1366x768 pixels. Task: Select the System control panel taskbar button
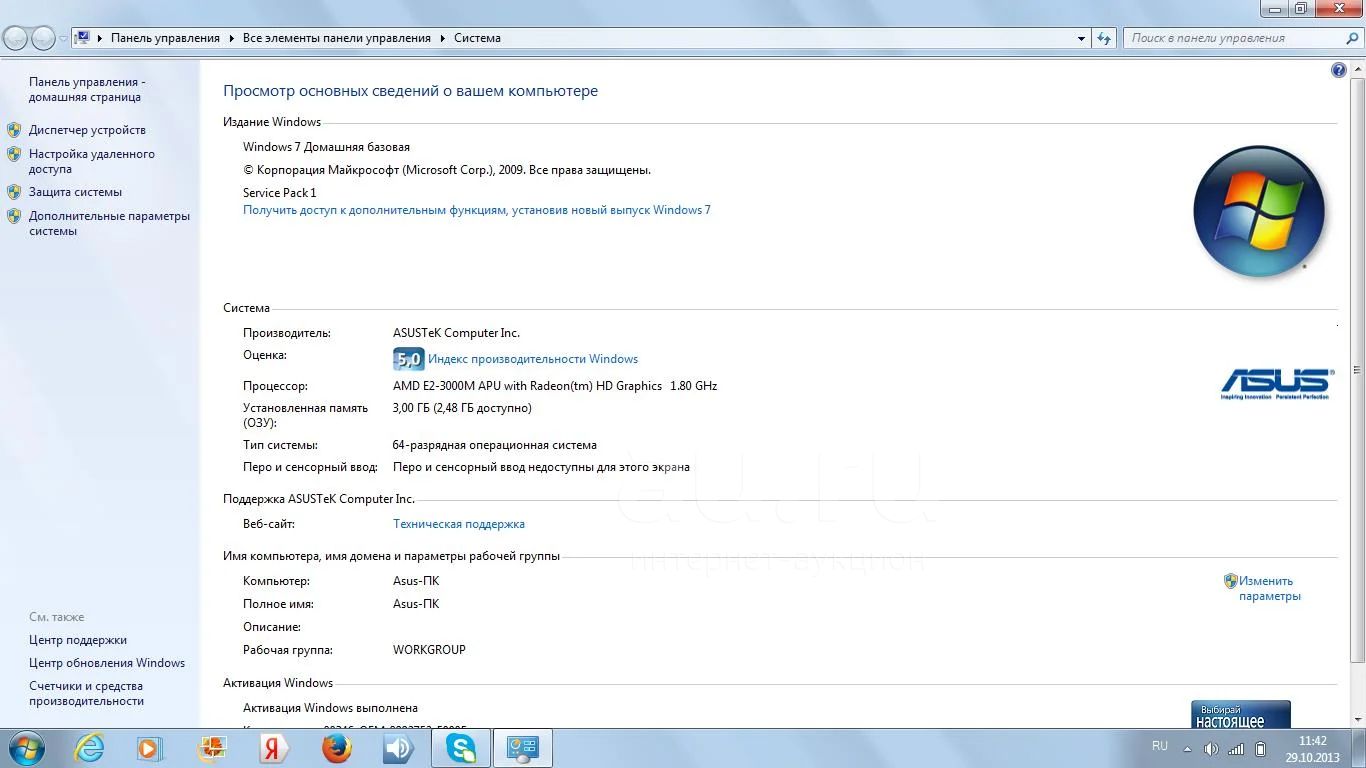[x=523, y=748]
